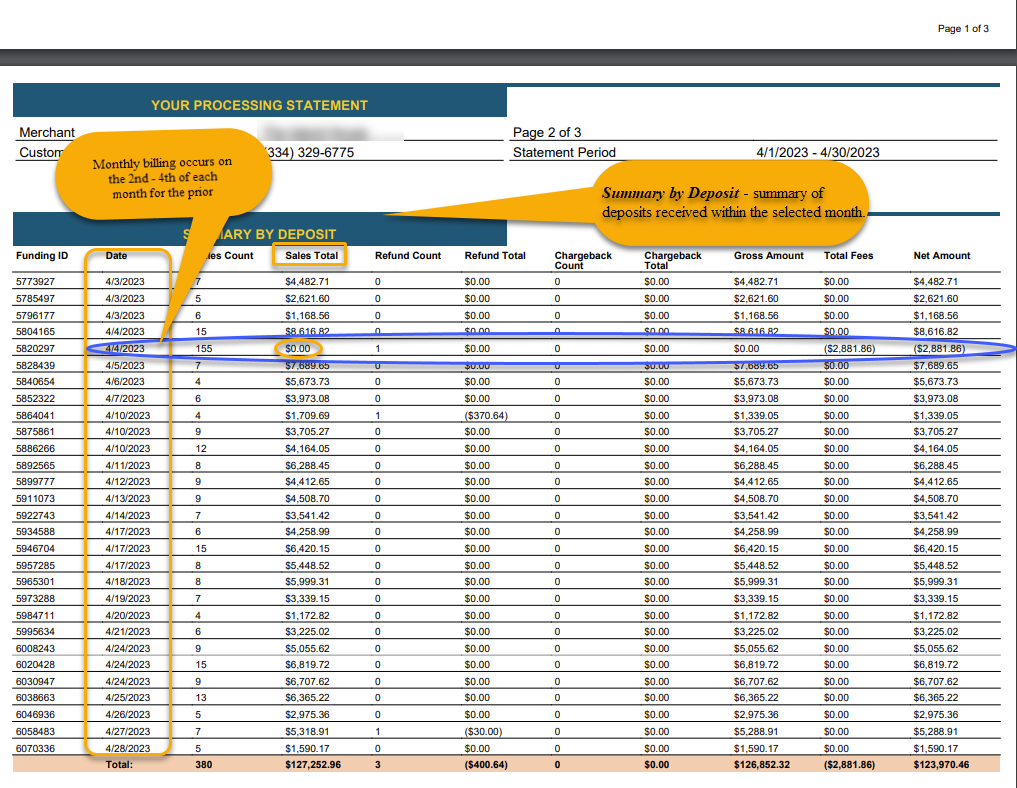The image size is (1017, 788).
Task: Select Funding ID 6058483
Action: pos(36,731)
